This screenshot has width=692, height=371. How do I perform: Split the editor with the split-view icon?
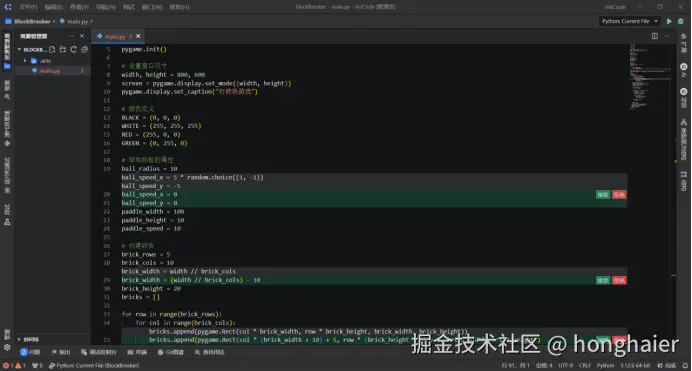pyautogui.click(x=654, y=36)
